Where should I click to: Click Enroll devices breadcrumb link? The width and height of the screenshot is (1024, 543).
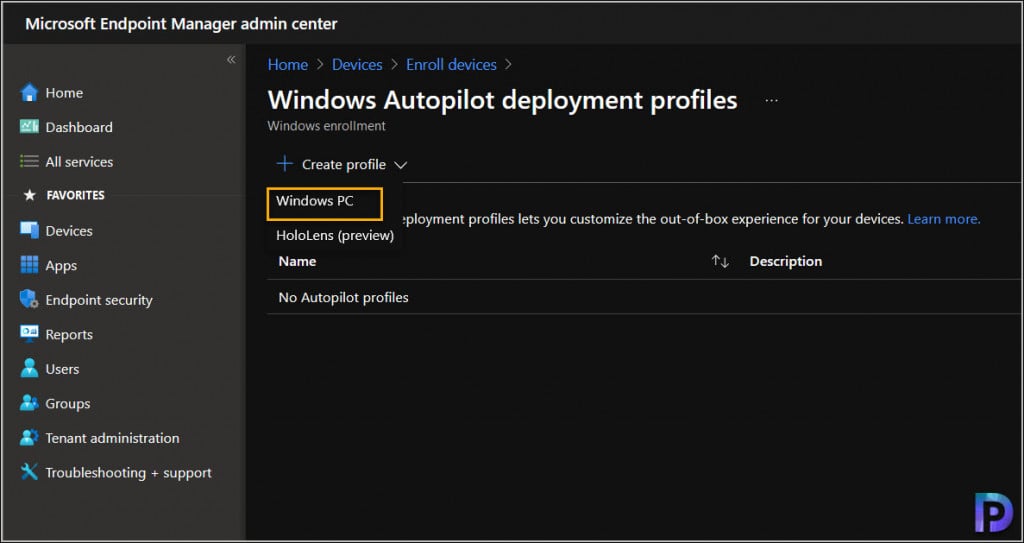(451, 65)
